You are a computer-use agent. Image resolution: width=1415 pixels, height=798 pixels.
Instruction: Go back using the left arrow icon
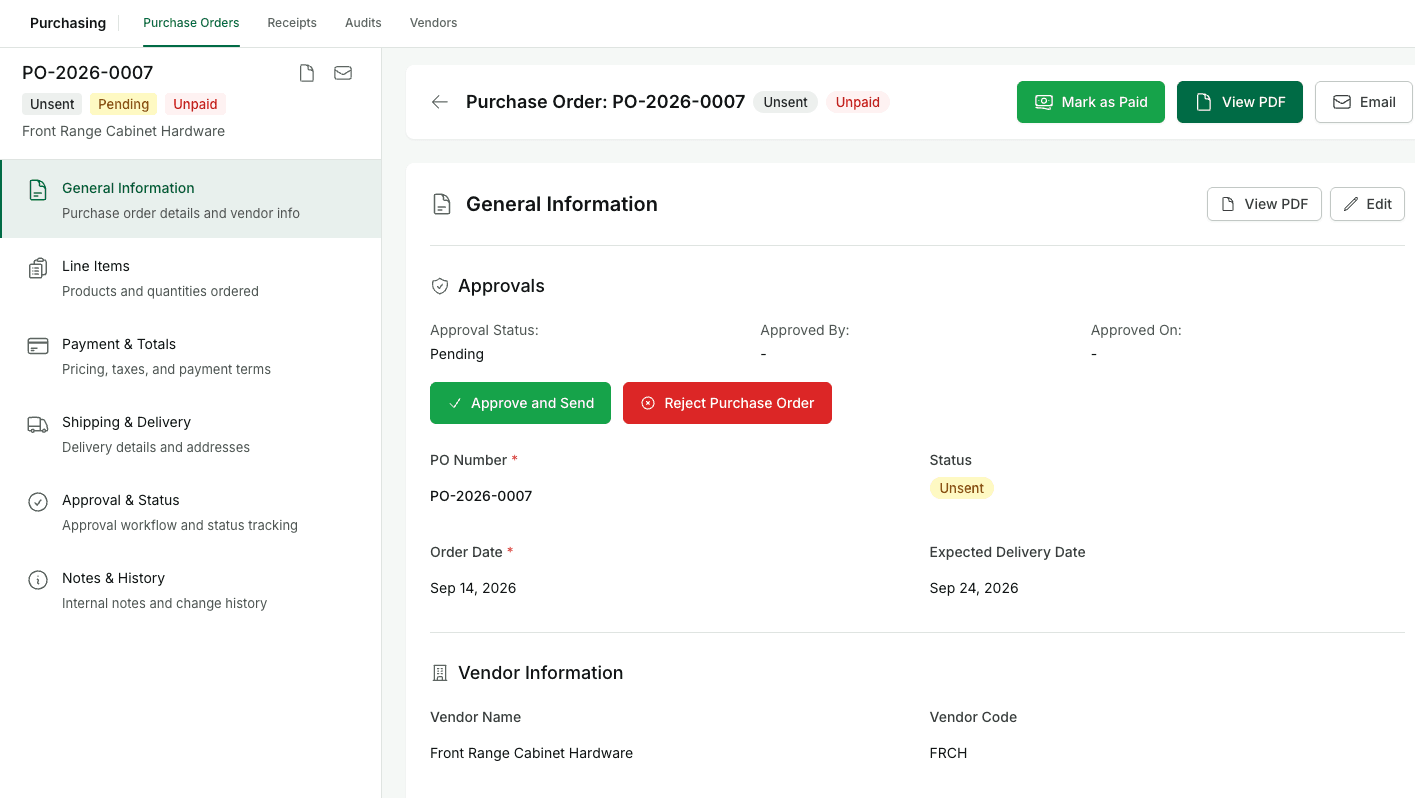(x=439, y=102)
